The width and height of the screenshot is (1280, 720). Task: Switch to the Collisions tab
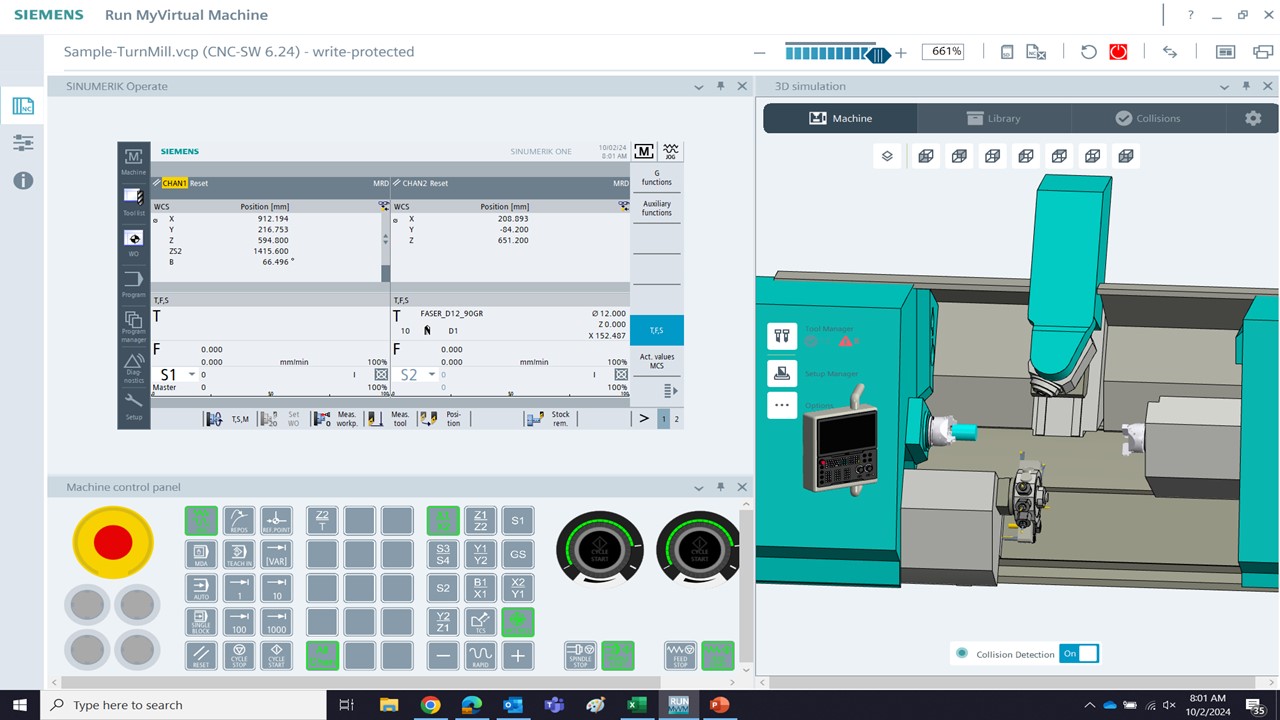click(x=1148, y=118)
